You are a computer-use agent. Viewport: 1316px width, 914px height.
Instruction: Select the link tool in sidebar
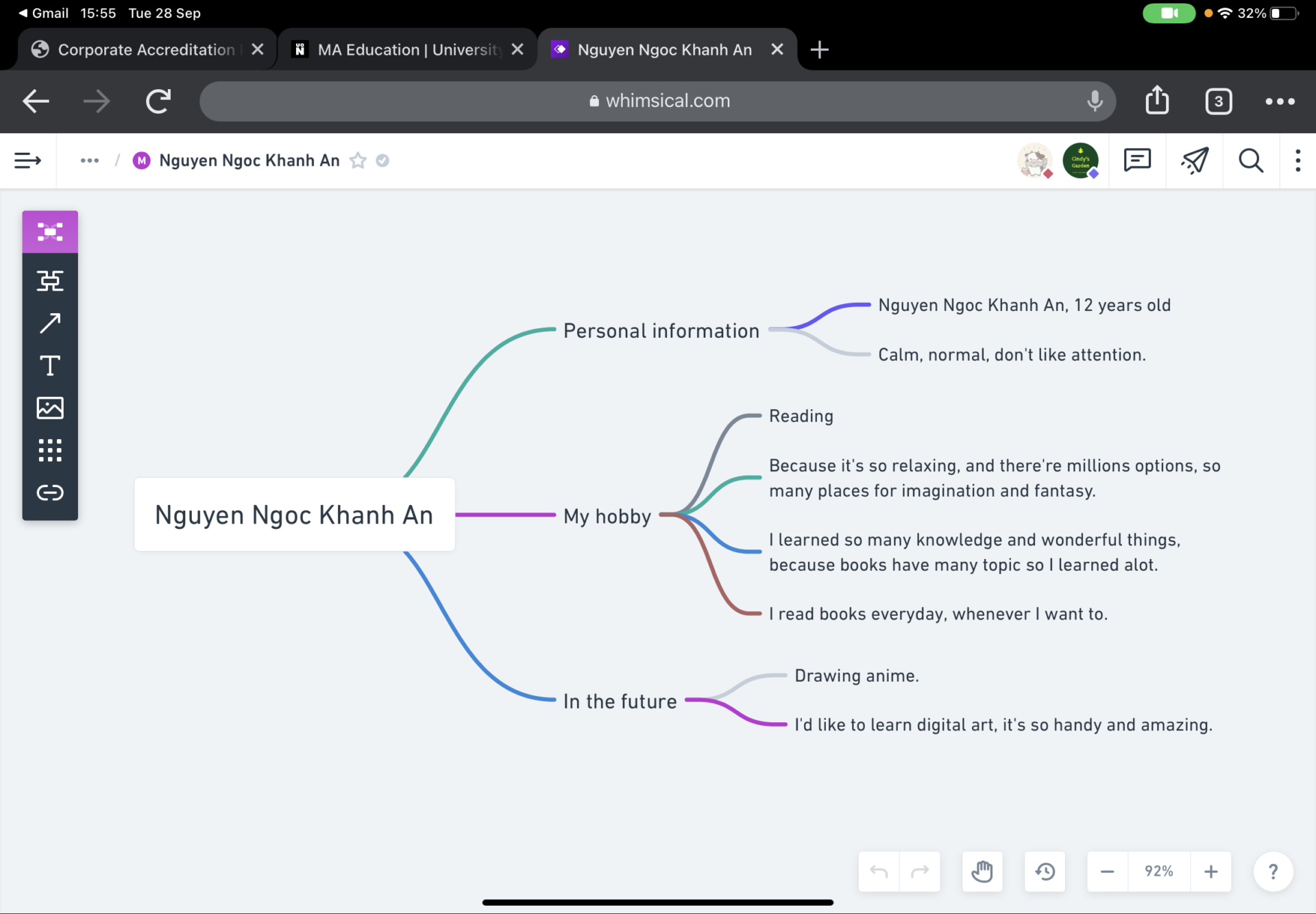pyautogui.click(x=50, y=493)
